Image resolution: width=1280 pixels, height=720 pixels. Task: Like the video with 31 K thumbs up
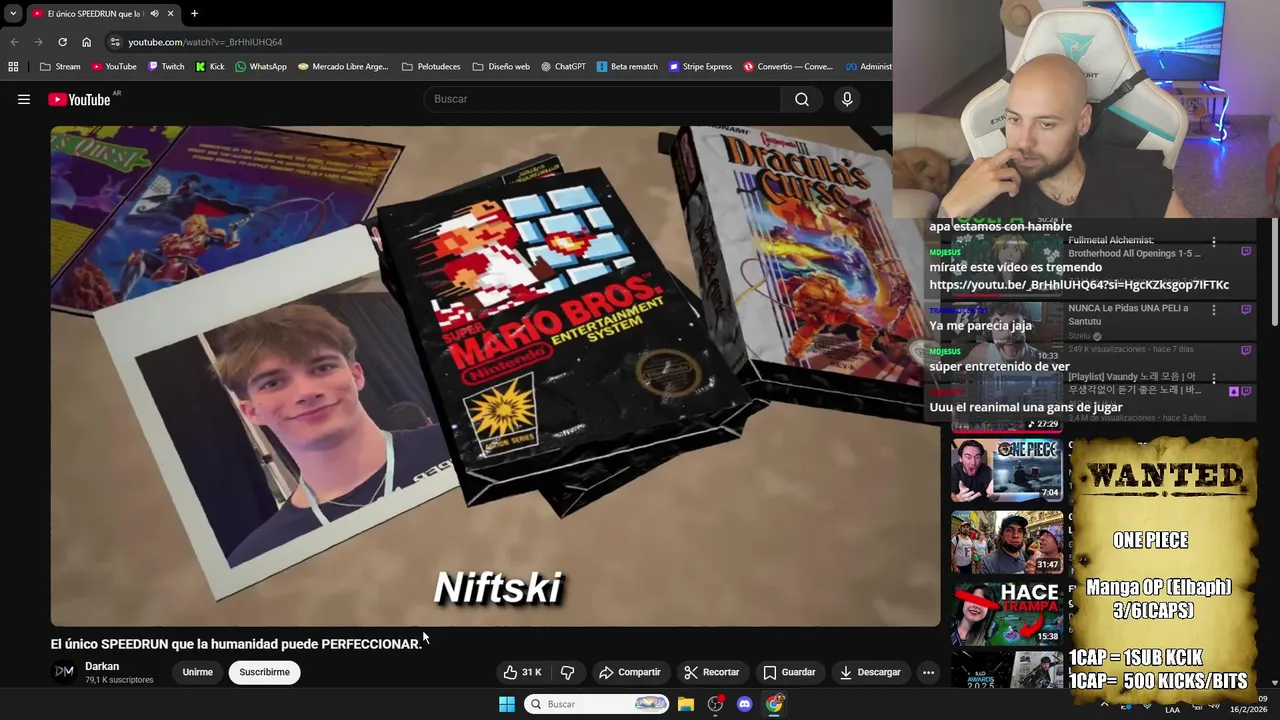point(522,672)
